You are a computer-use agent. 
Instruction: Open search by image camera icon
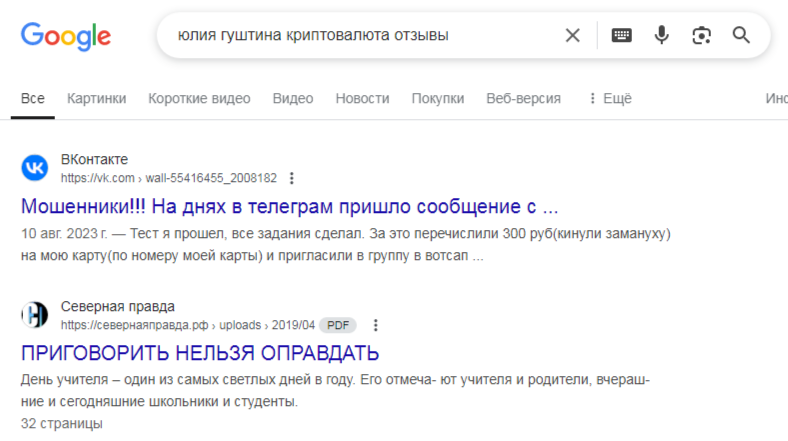(702, 36)
